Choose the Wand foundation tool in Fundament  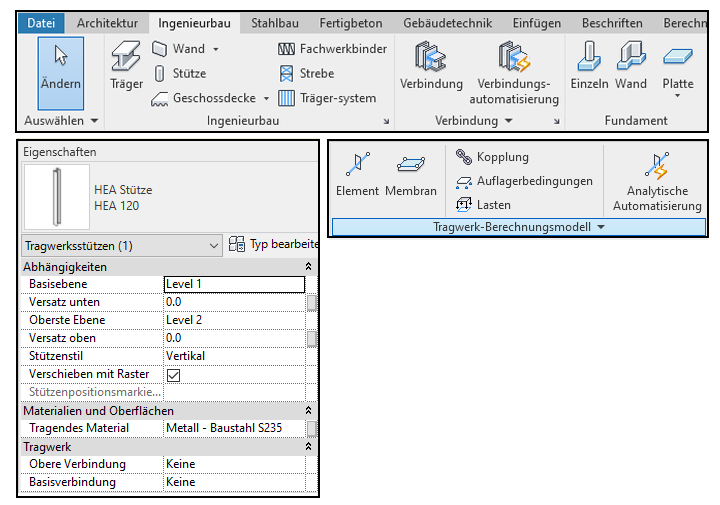click(x=631, y=65)
